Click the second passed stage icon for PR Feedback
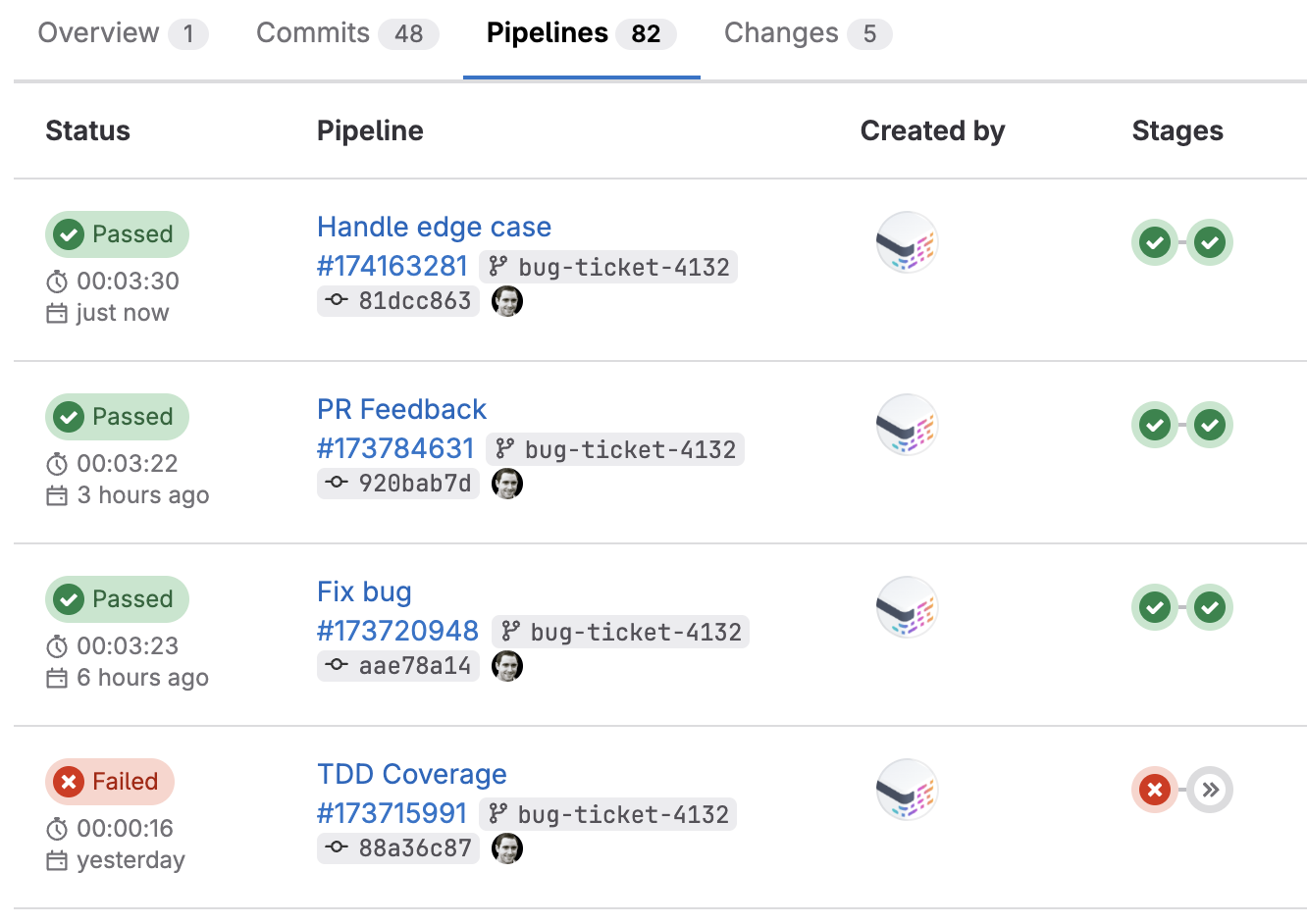 (1210, 425)
